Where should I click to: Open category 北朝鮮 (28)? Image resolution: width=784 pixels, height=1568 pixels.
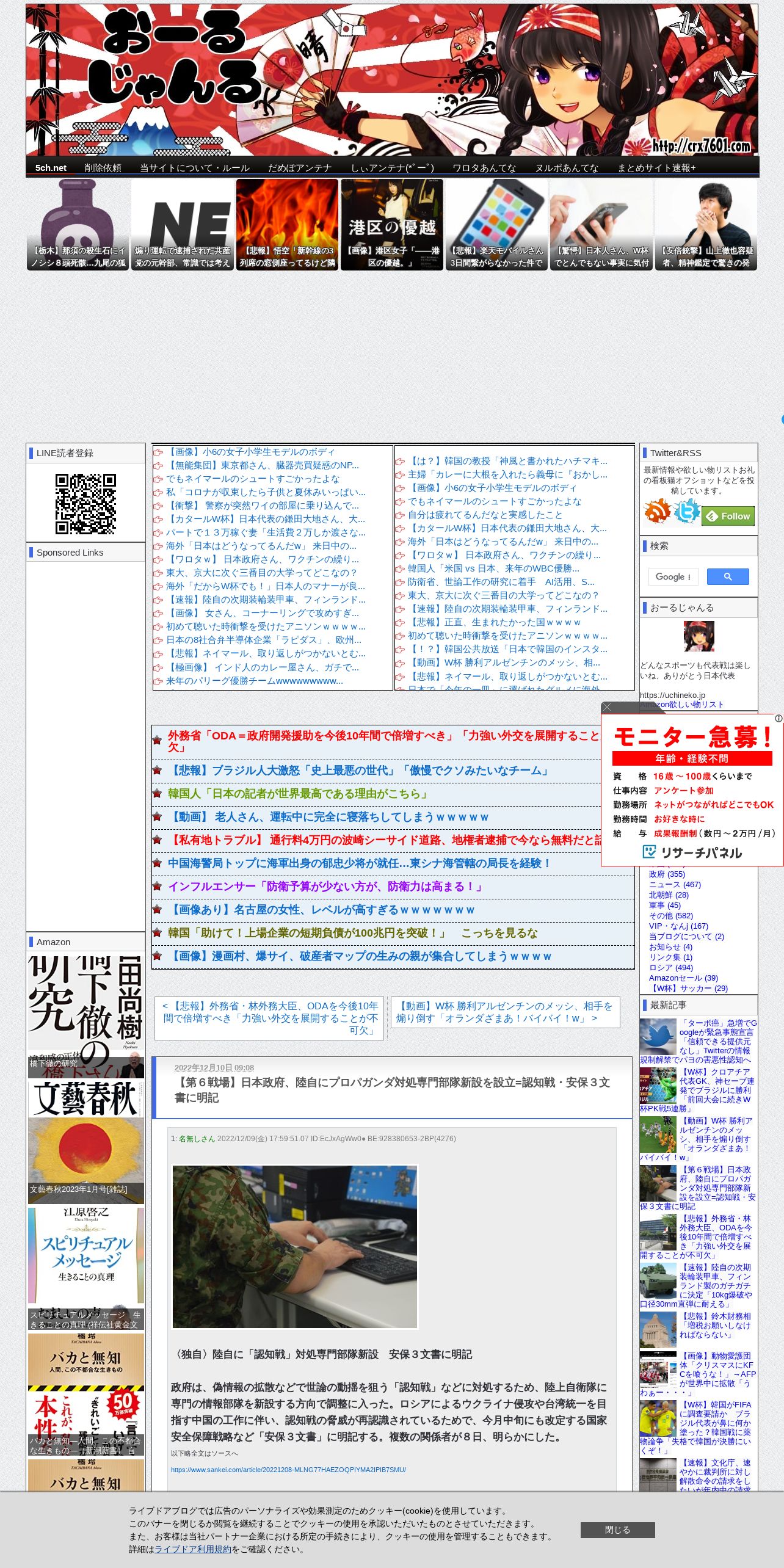669,895
